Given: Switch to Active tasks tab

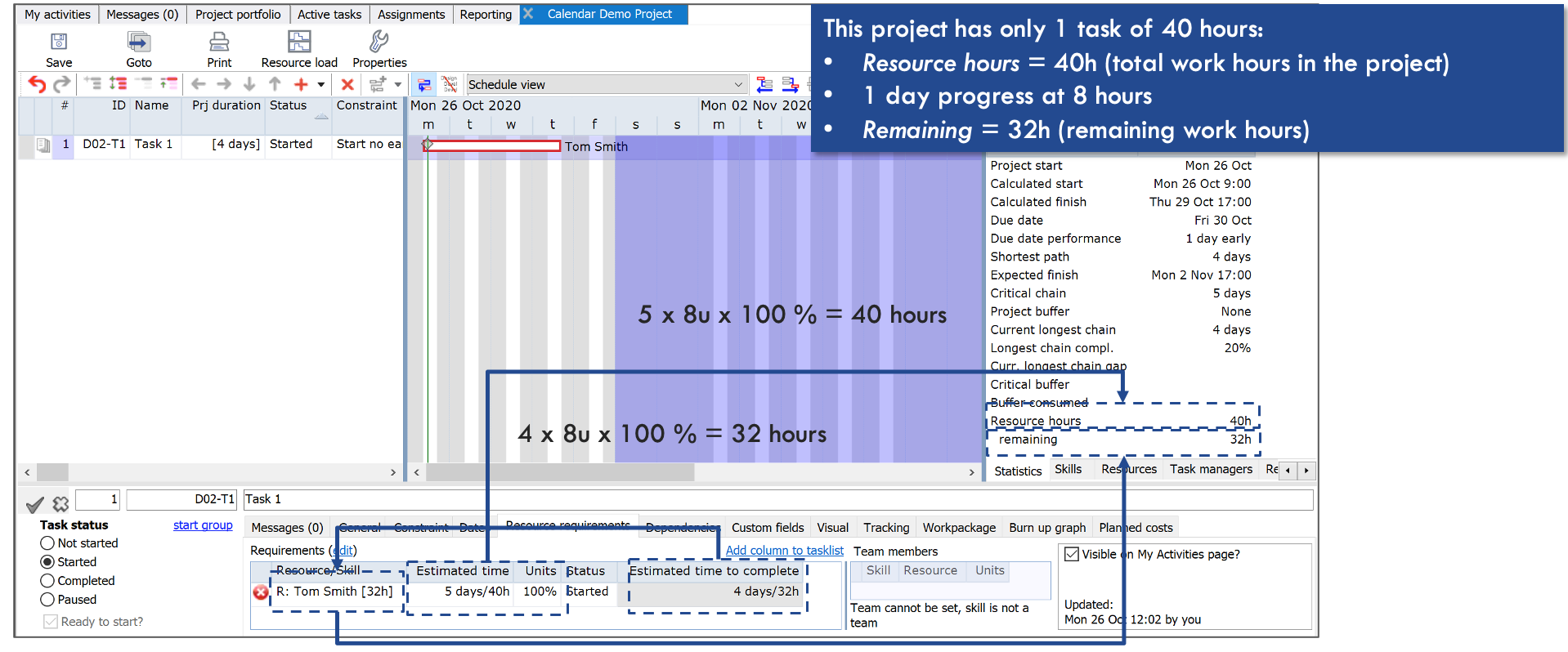Looking at the screenshot, I should point(329,15).
